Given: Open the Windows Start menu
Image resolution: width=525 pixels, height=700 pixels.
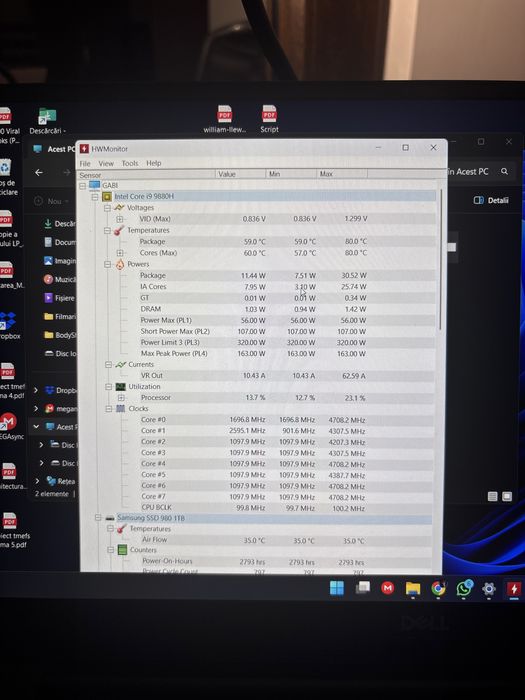Looking at the screenshot, I should [x=337, y=588].
